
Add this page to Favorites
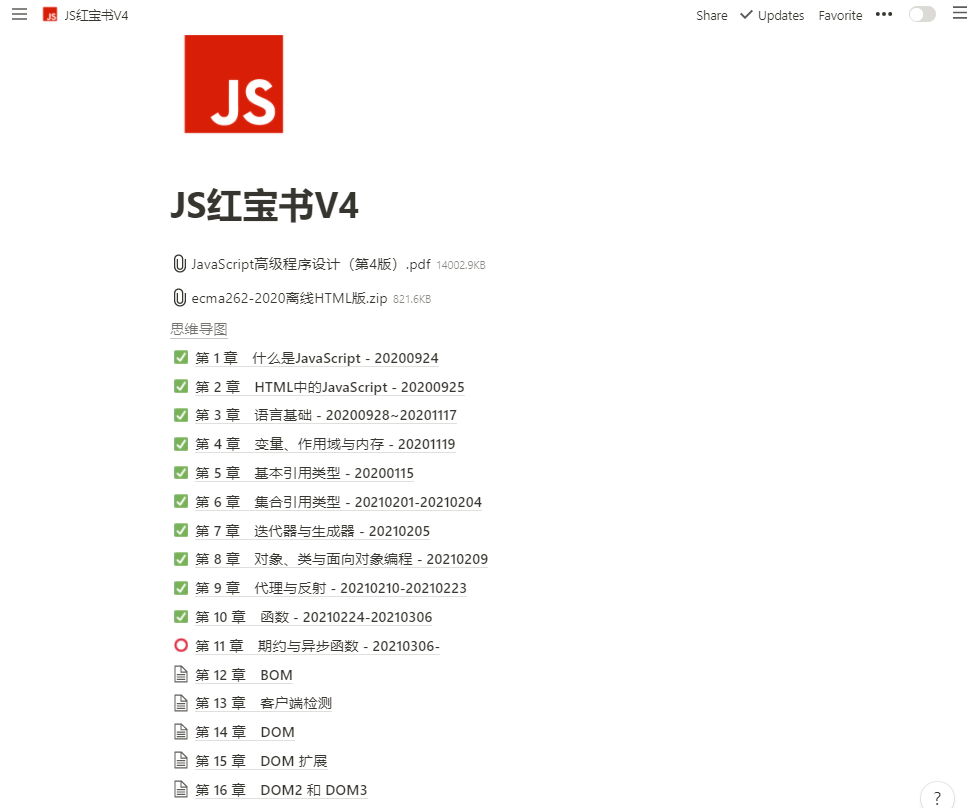[x=840, y=15]
